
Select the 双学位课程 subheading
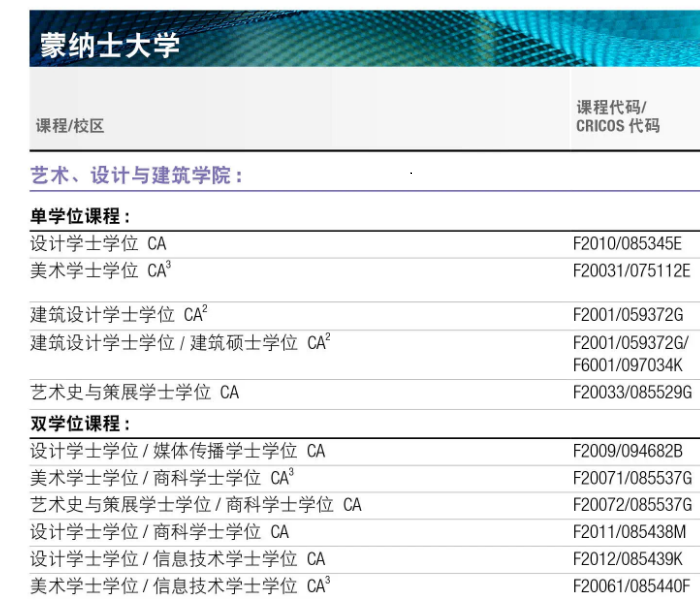point(80,423)
